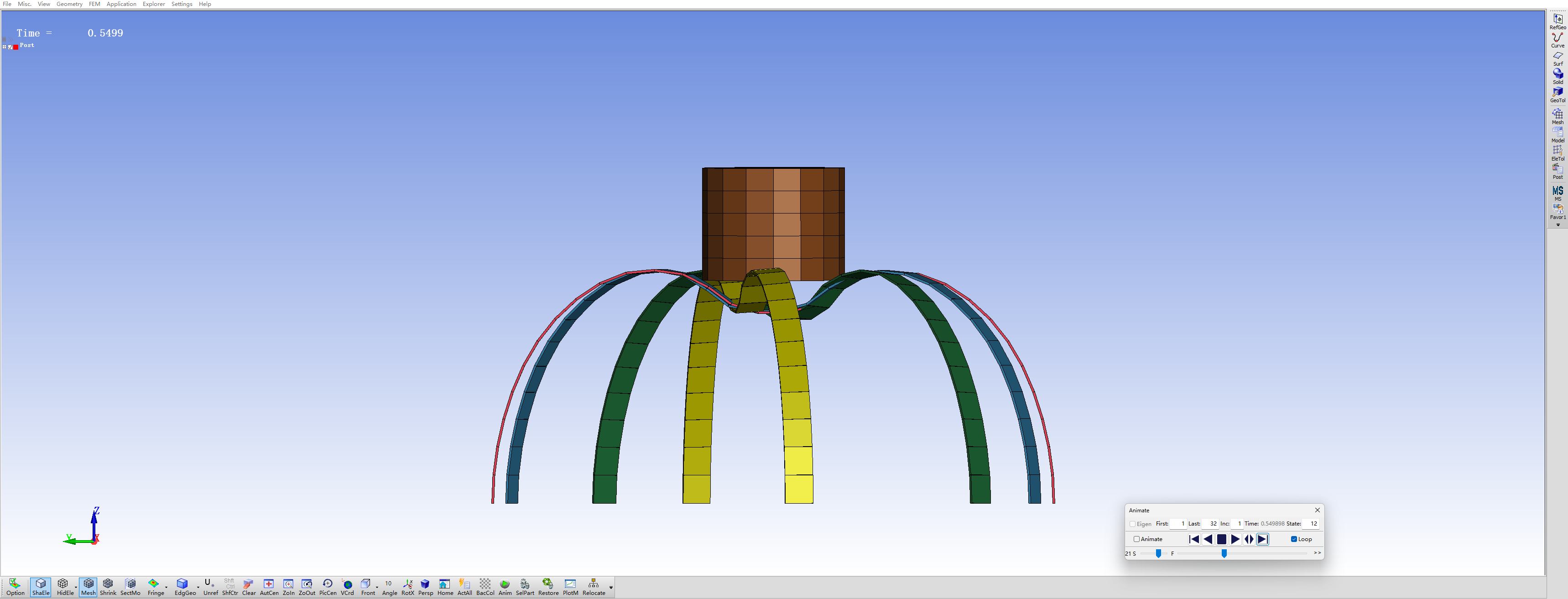The height and width of the screenshot is (599, 1568).
Task: Expand the Front view dropdown arrow
Action: point(377,588)
